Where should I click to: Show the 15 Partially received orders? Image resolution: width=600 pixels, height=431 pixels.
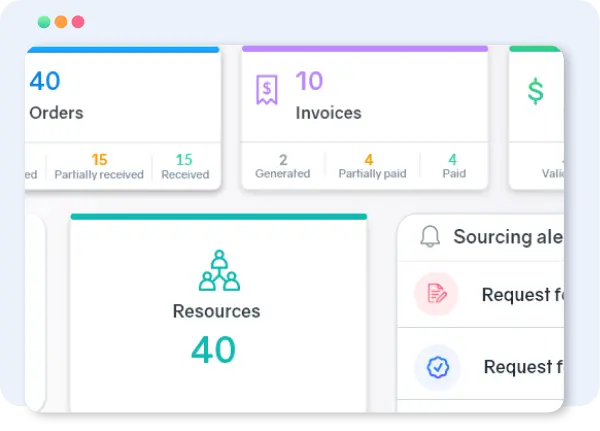(x=99, y=166)
